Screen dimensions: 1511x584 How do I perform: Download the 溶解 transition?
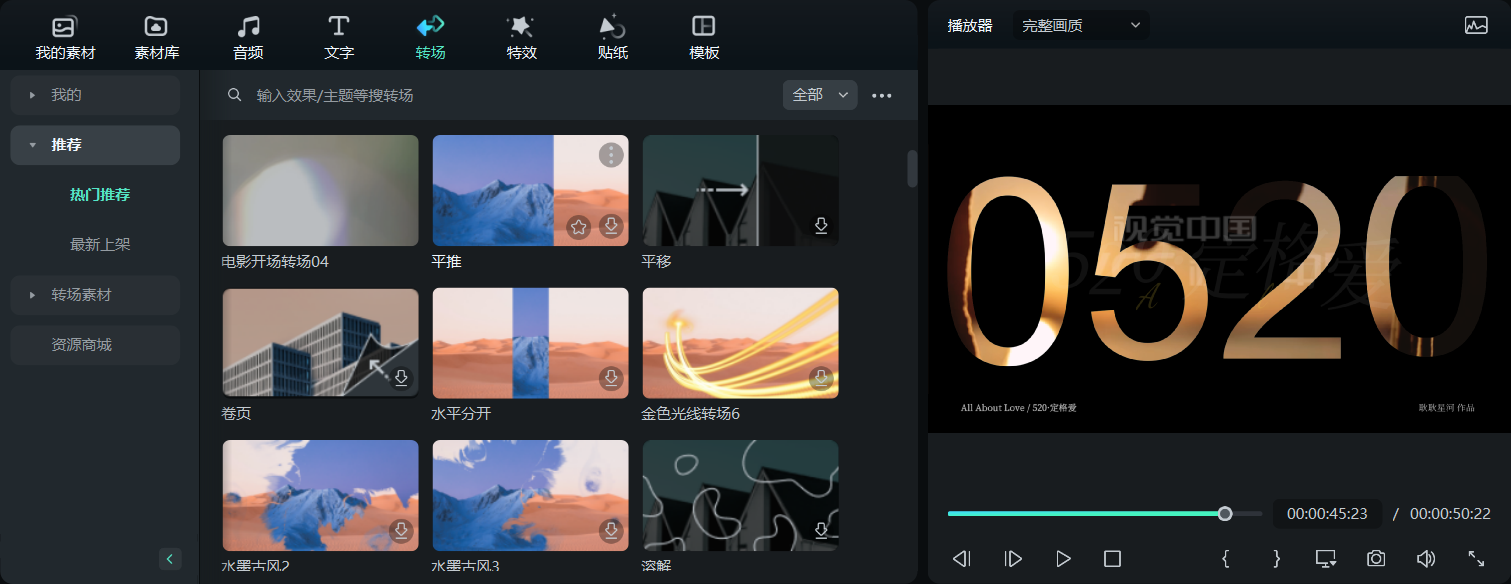(821, 531)
